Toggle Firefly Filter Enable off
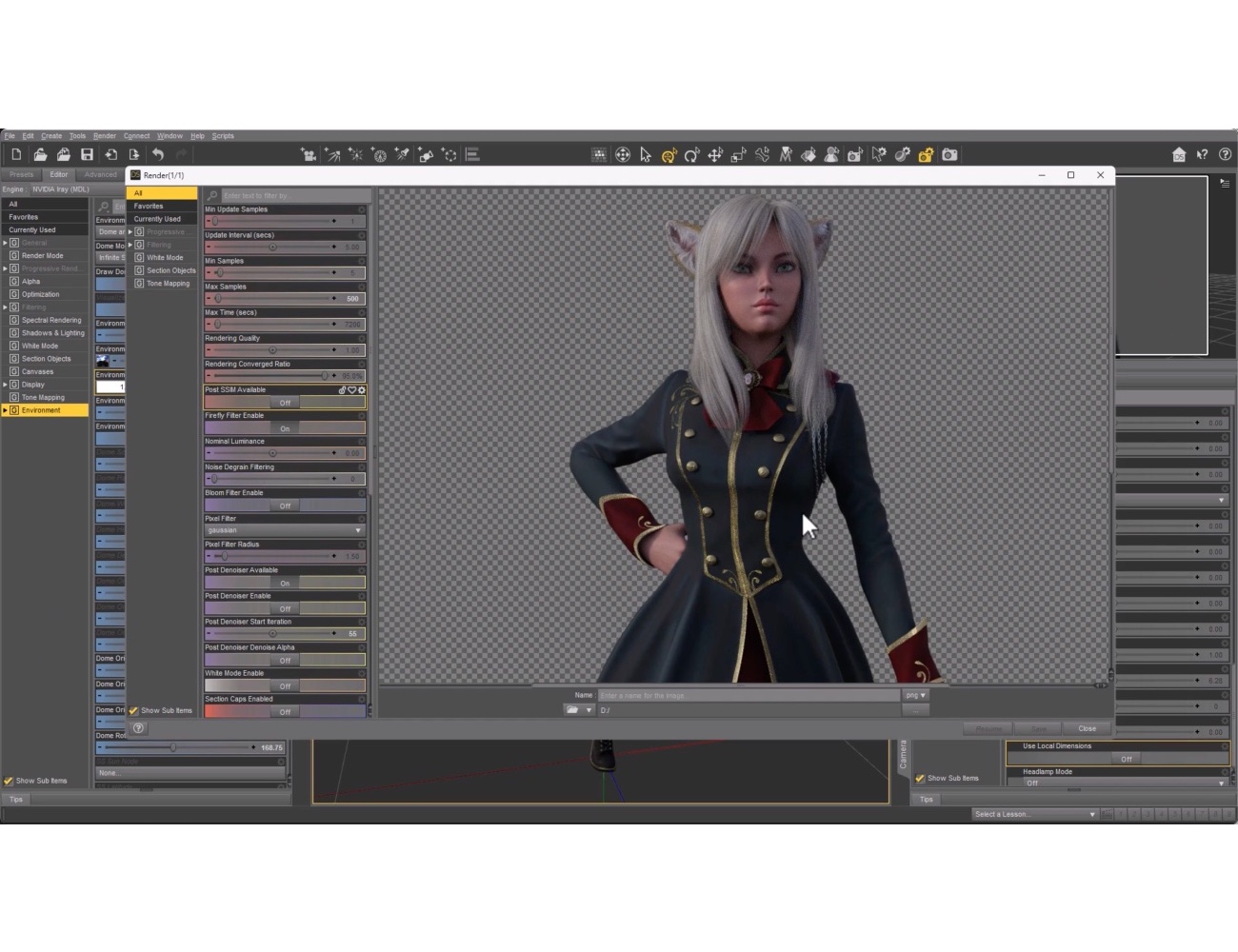Screen dimensions: 1238x952 point(284,427)
